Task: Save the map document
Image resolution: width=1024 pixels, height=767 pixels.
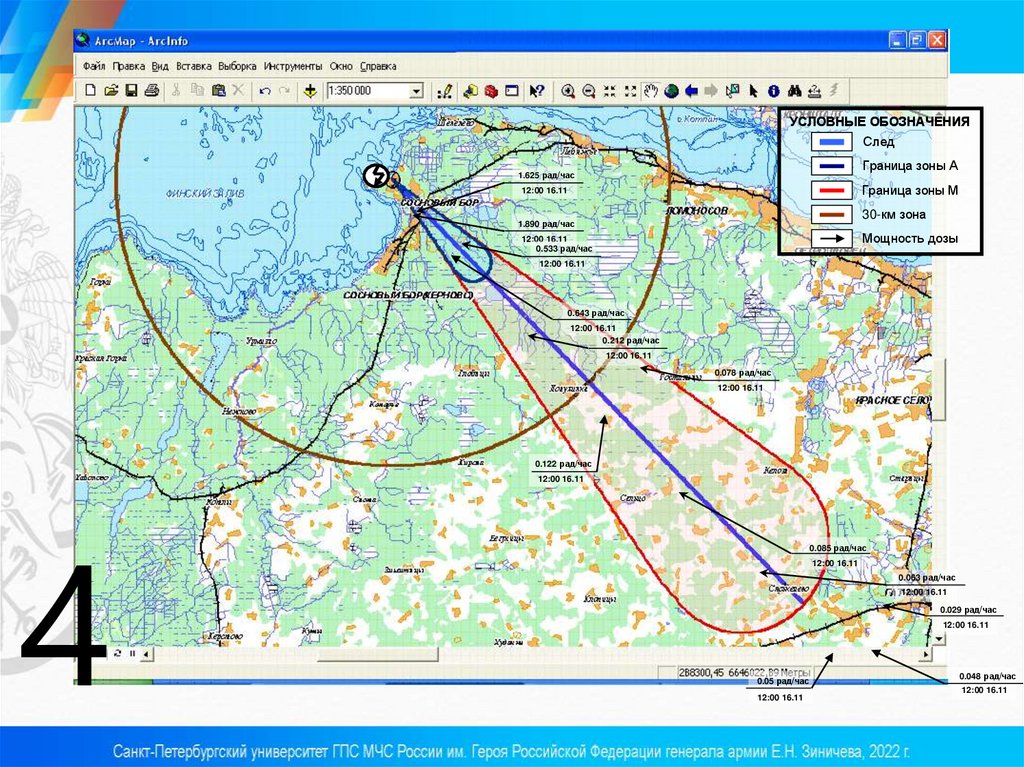Action: point(131,91)
